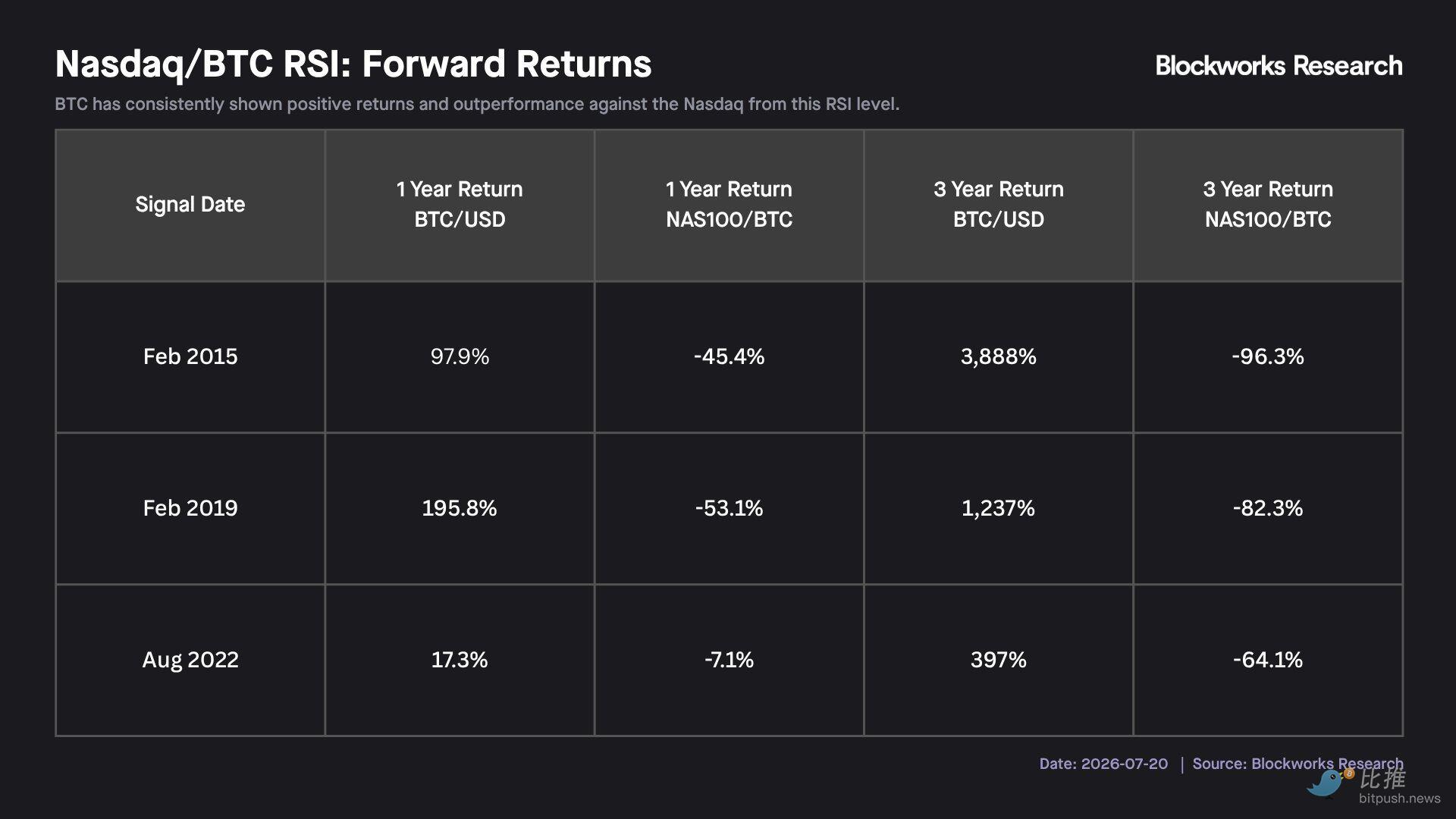
Task: Select the 3 Year Return BTC/USD header
Action: pyautogui.click(x=999, y=205)
